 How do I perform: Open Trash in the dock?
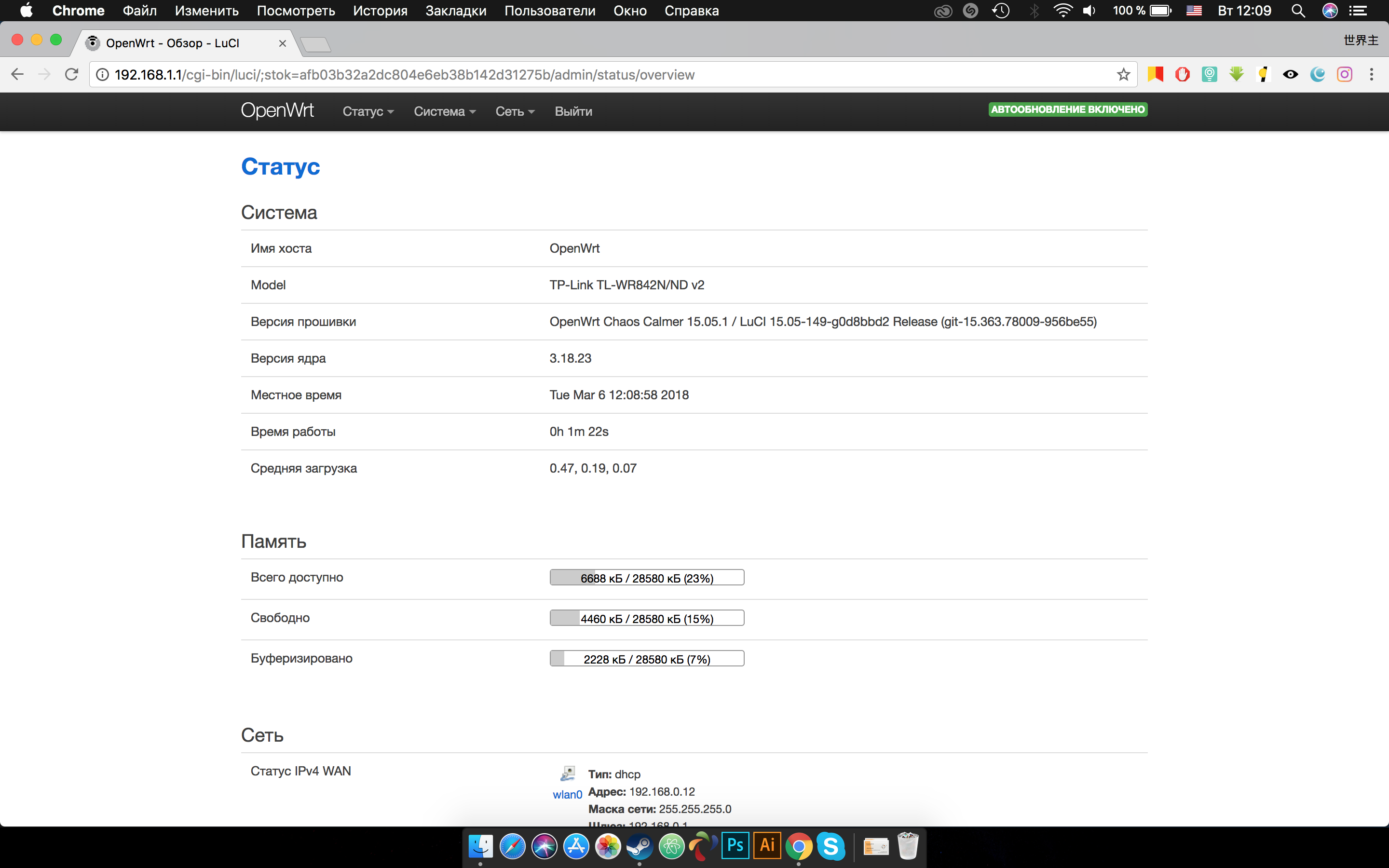coord(908,846)
